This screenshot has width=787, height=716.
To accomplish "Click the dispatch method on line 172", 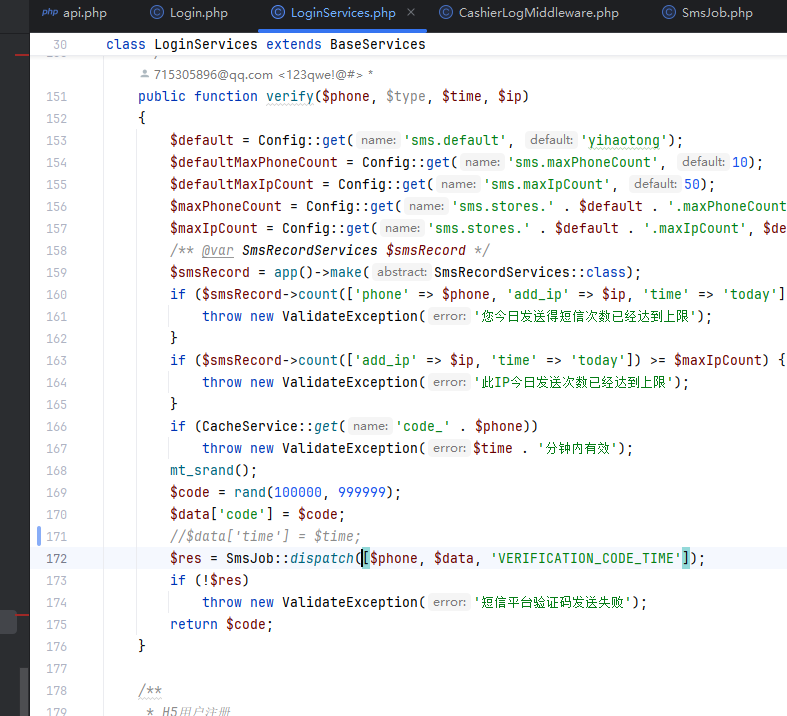I will coord(322,558).
